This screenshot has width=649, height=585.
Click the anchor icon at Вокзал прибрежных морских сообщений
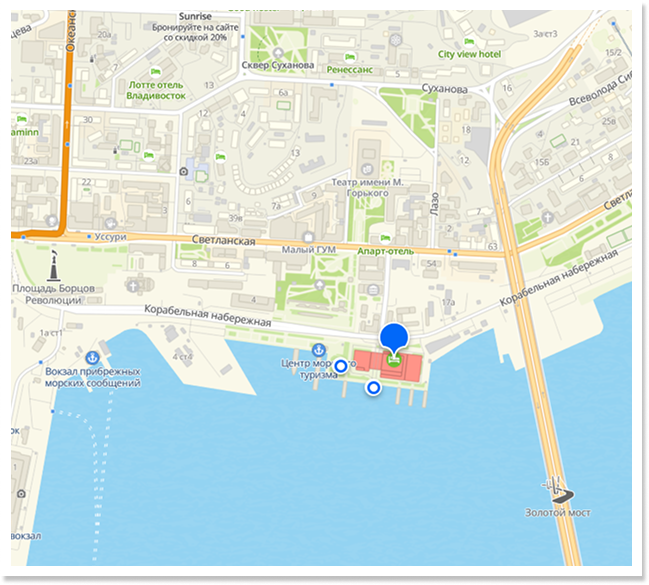pos(91,357)
